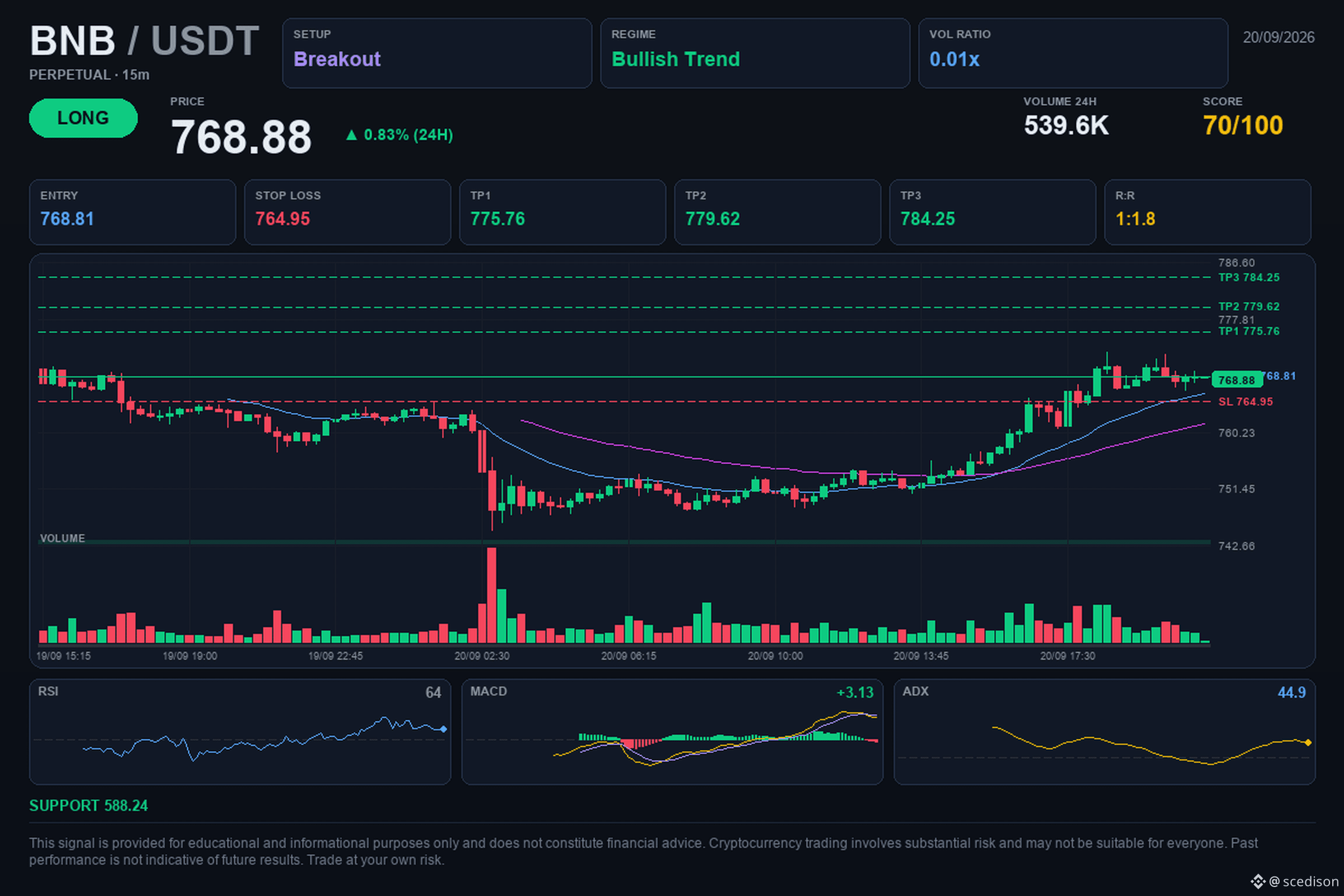
Task: Click the R:R 1:1.8 box
Action: (x=1208, y=212)
